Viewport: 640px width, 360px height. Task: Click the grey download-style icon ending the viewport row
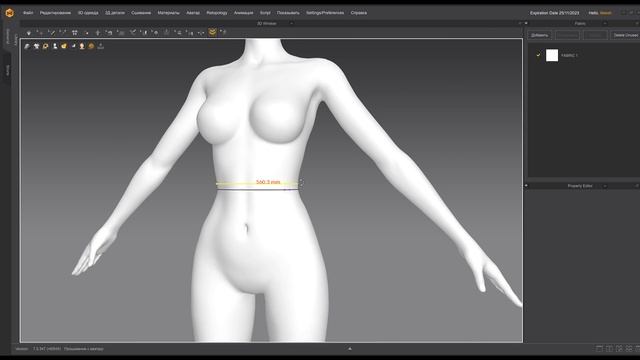click(100, 46)
